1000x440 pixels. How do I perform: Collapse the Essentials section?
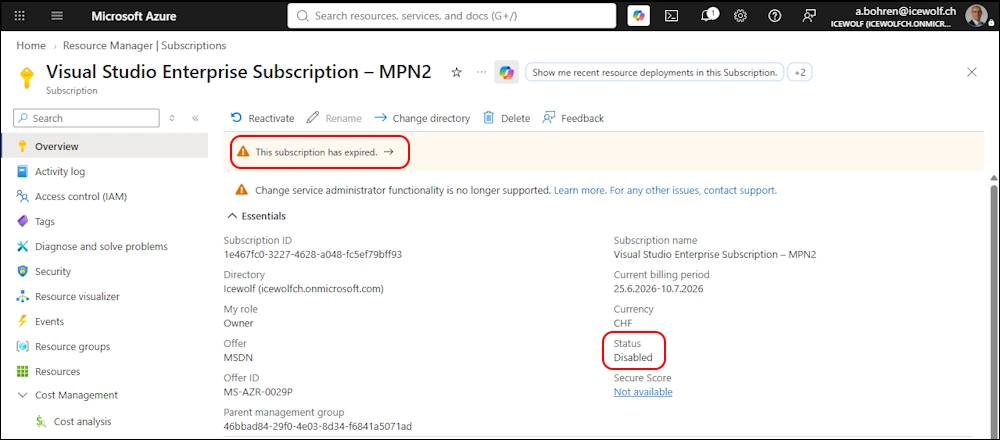[256, 216]
